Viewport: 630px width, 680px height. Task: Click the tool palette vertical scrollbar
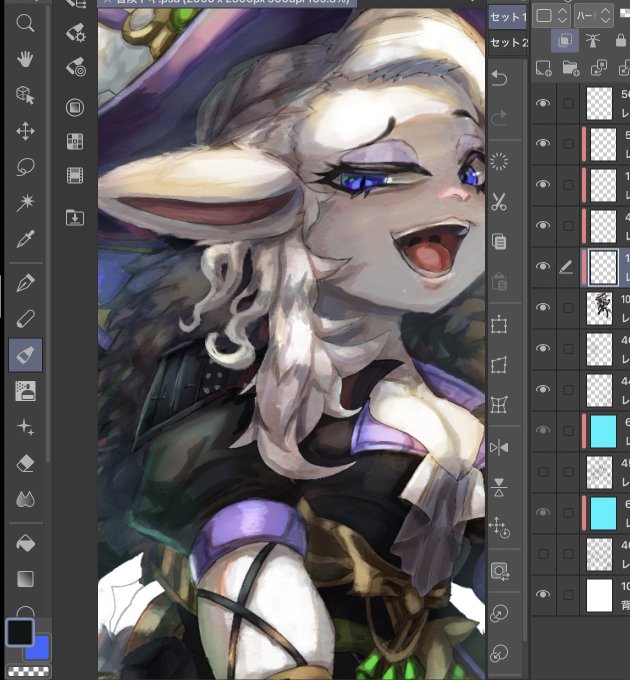click(48, 234)
